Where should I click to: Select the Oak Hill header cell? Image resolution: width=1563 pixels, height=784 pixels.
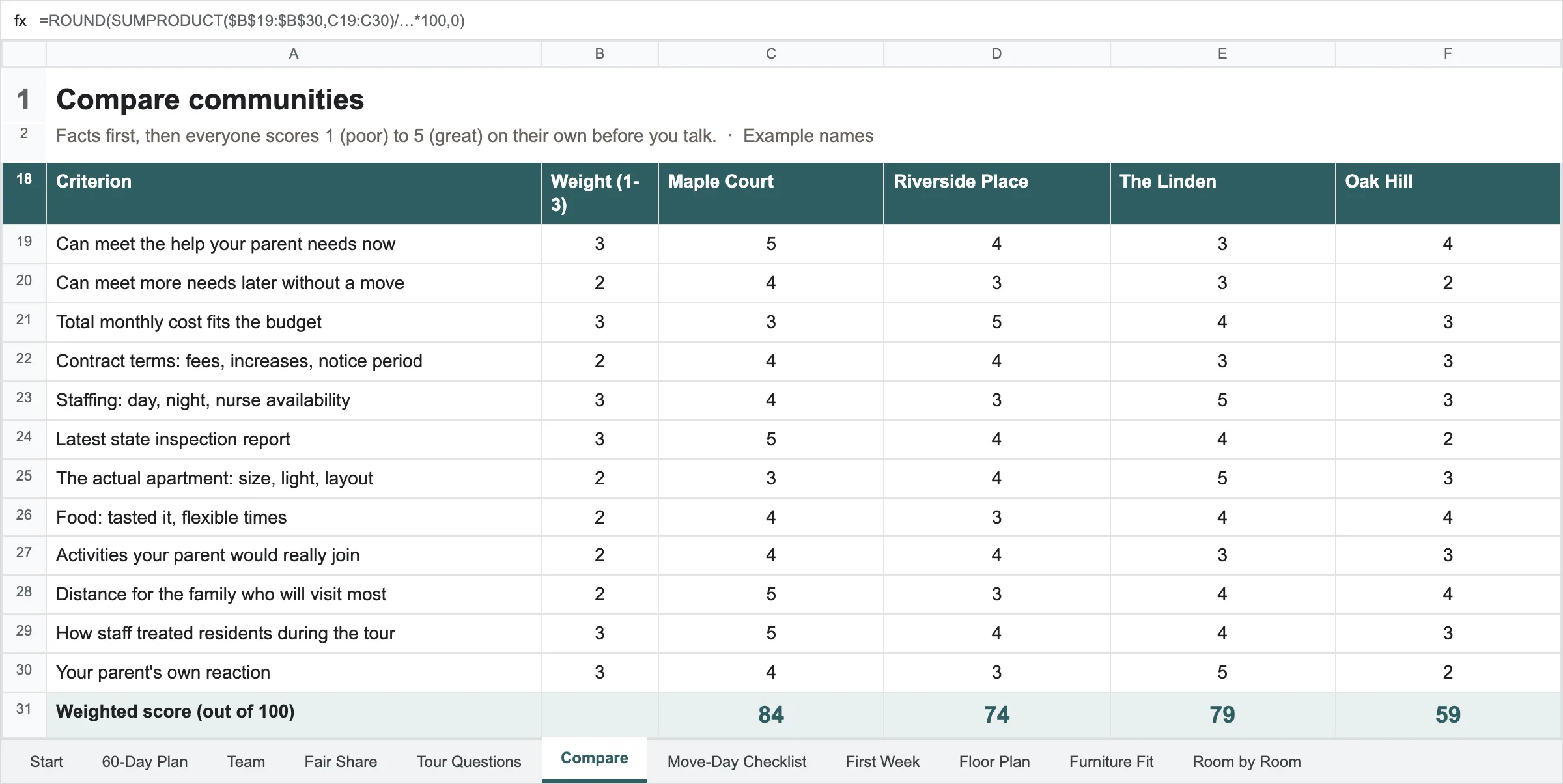click(1448, 193)
